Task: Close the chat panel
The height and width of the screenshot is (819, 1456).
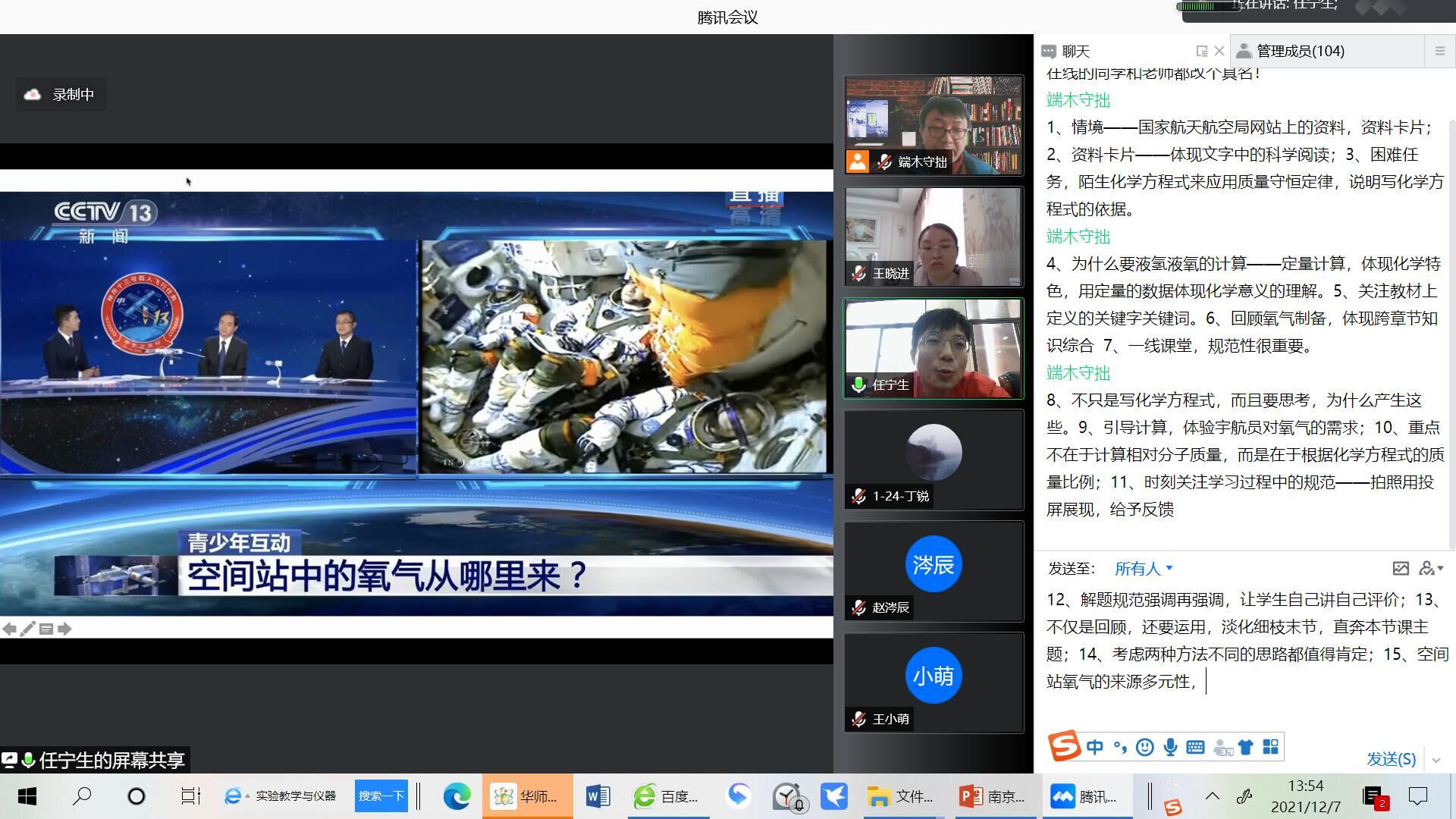Action: pos(1219,51)
